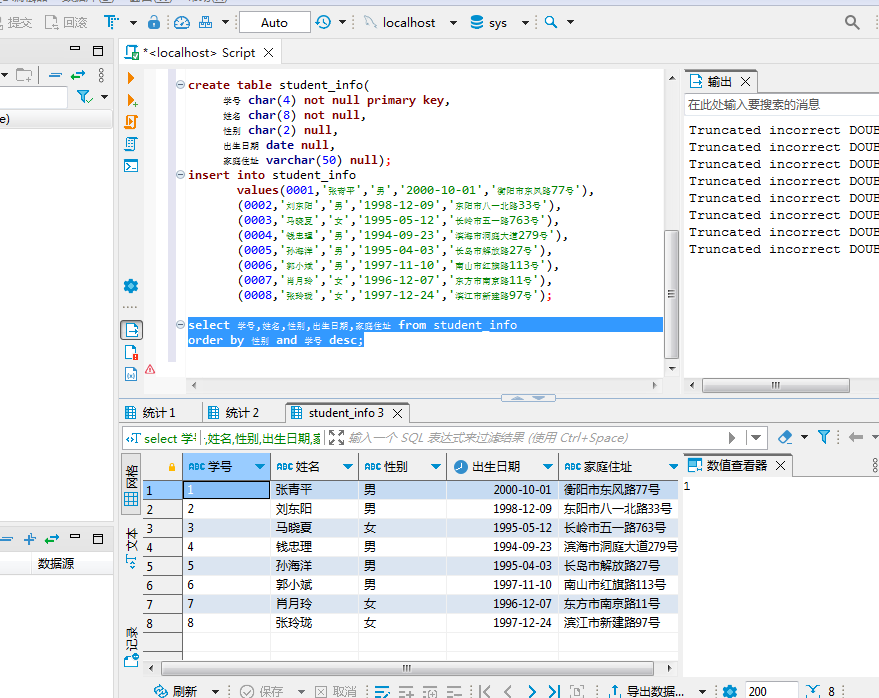Apply filter with the play arrow
This screenshot has height=698, width=879.
tap(732, 438)
